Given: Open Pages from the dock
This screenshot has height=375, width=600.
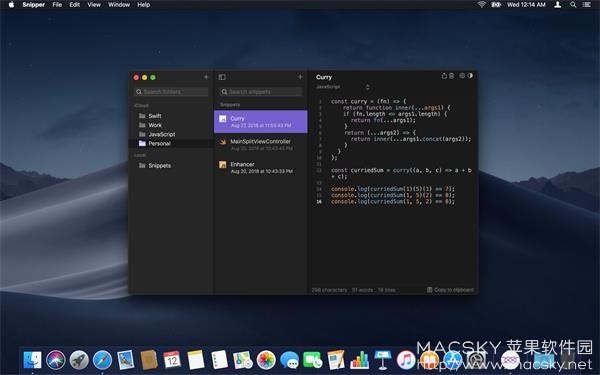Looking at the screenshot, I should pos(336,360).
